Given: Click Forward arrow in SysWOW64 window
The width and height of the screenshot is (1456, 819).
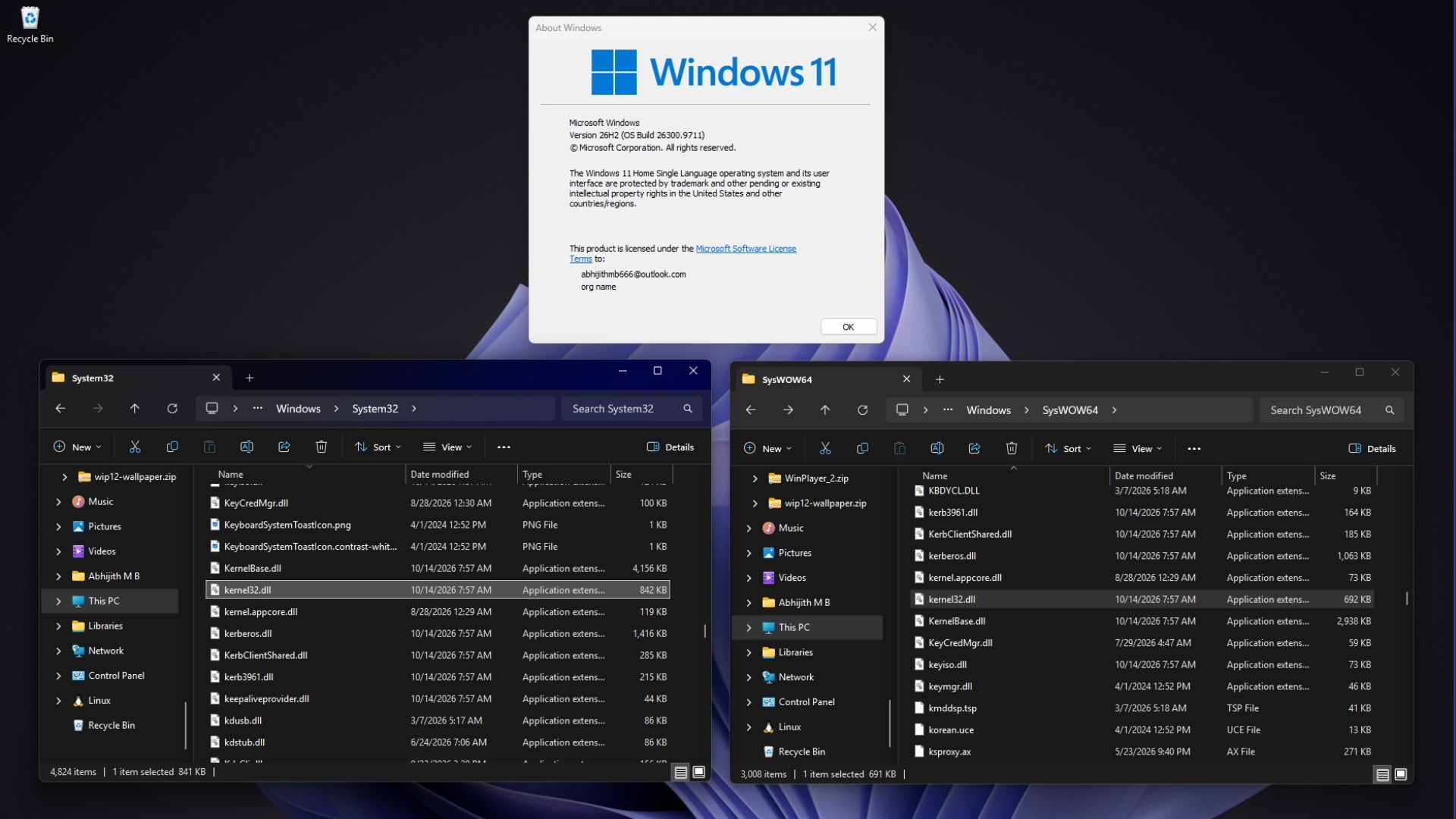Looking at the screenshot, I should tap(788, 410).
